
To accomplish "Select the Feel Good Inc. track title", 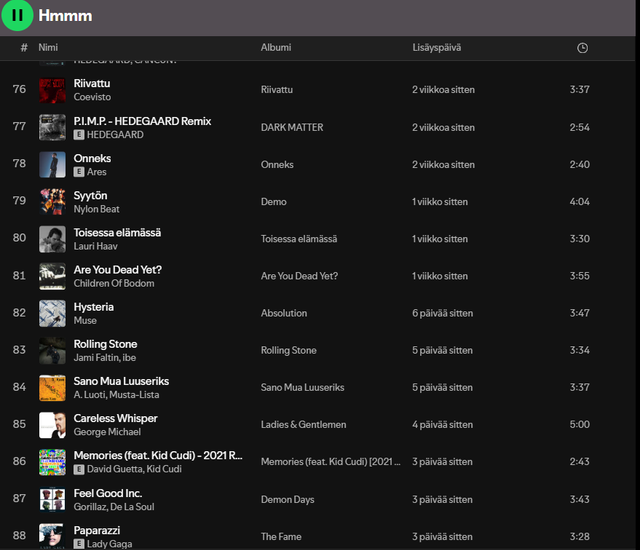I will 108,493.
